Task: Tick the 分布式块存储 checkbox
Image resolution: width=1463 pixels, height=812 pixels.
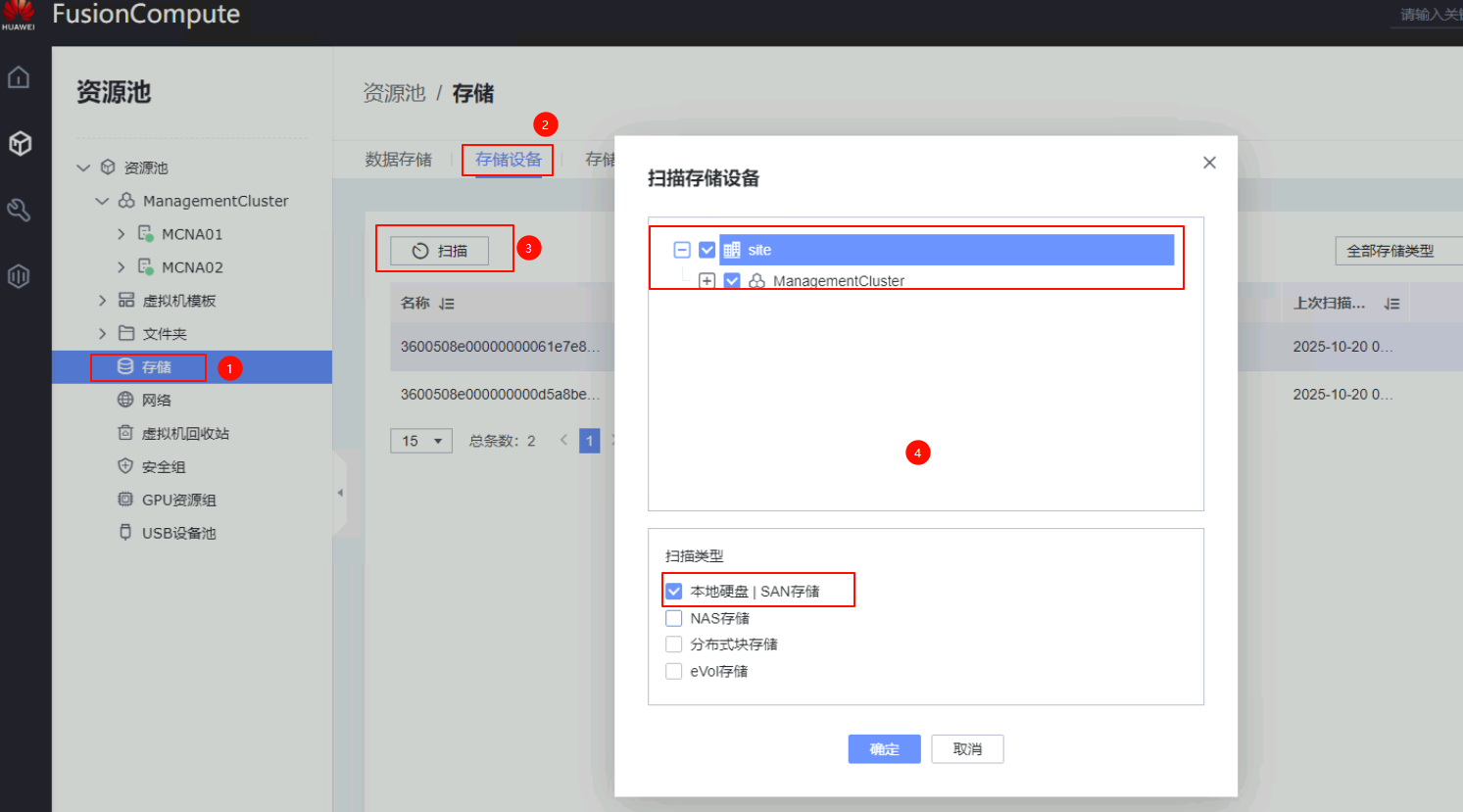Action: pyautogui.click(x=674, y=645)
